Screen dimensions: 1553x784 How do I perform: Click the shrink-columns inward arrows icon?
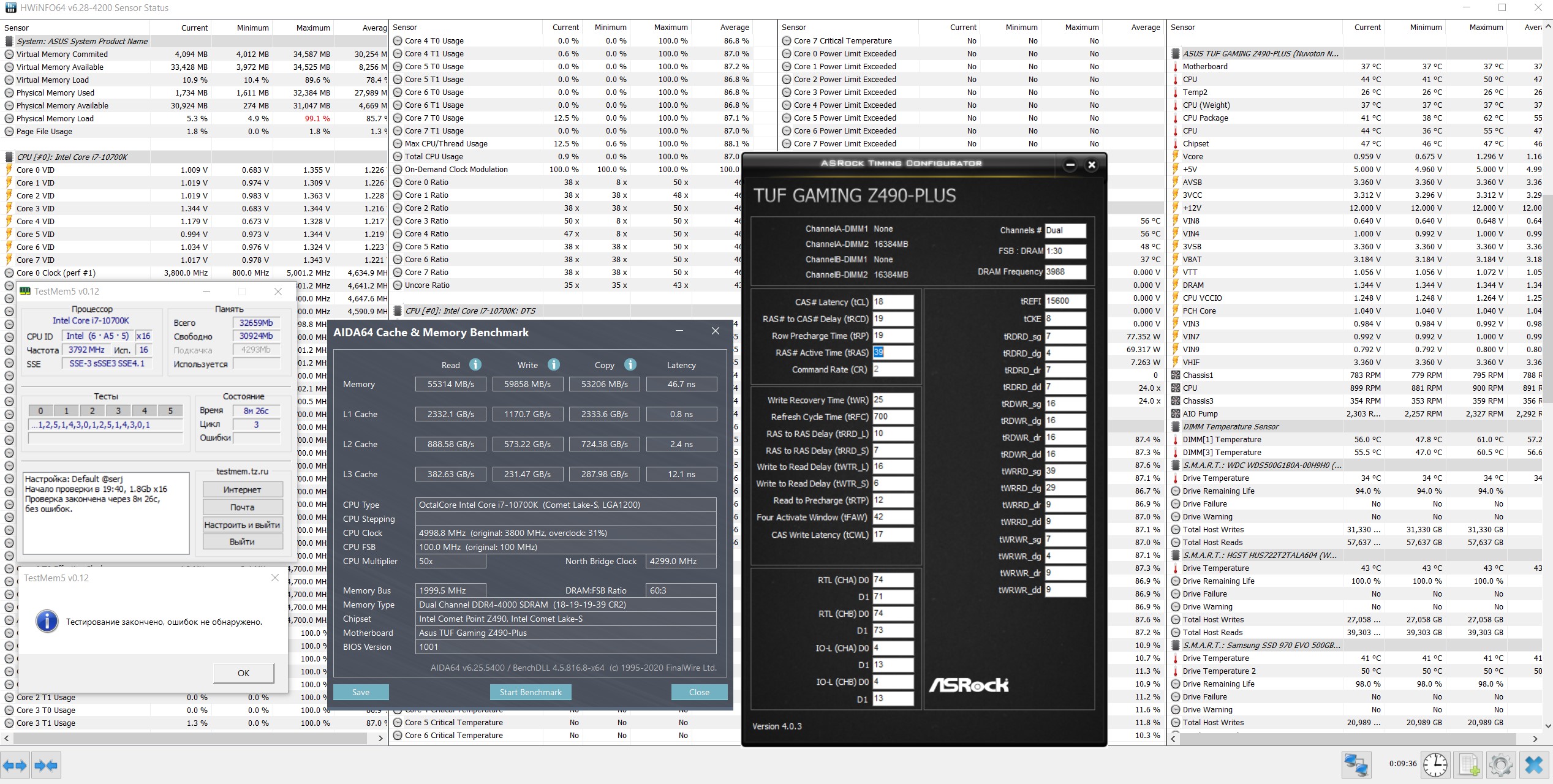click(x=46, y=765)
